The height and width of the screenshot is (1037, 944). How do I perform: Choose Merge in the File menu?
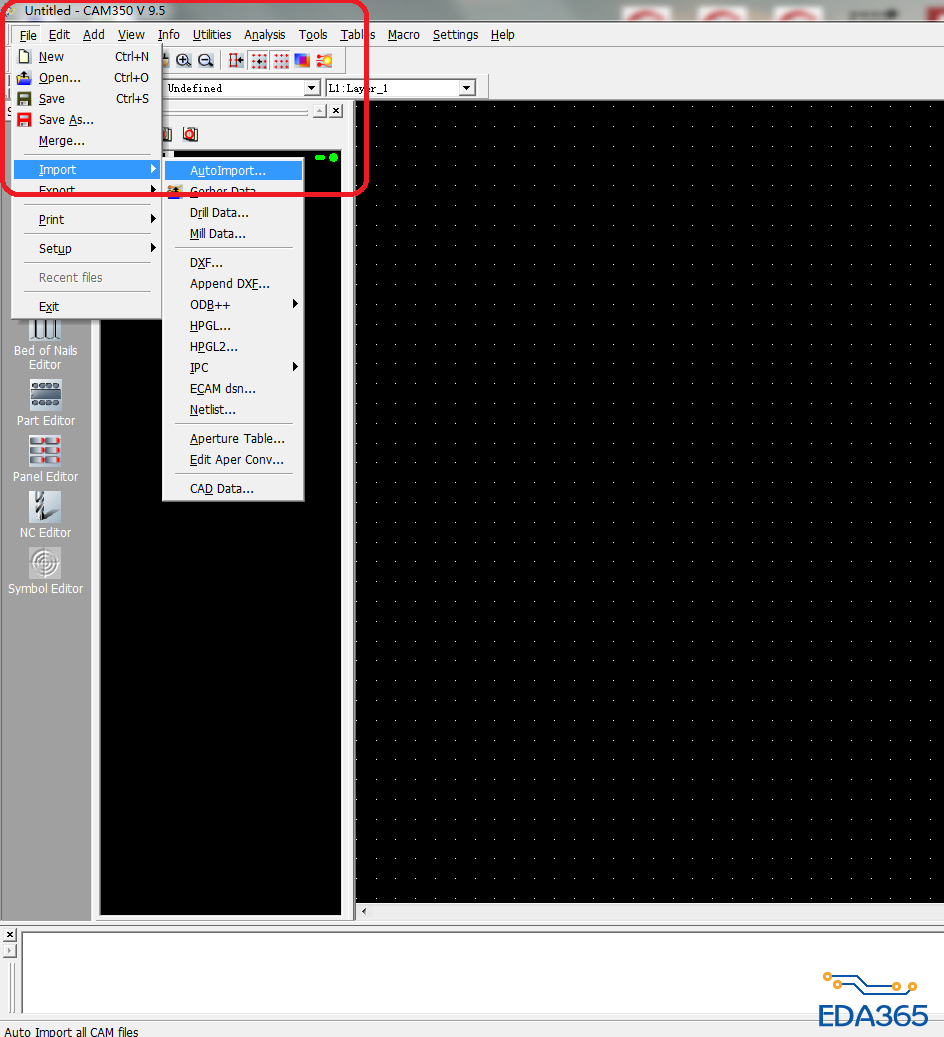pyautogui.click(x=87, y=141)
